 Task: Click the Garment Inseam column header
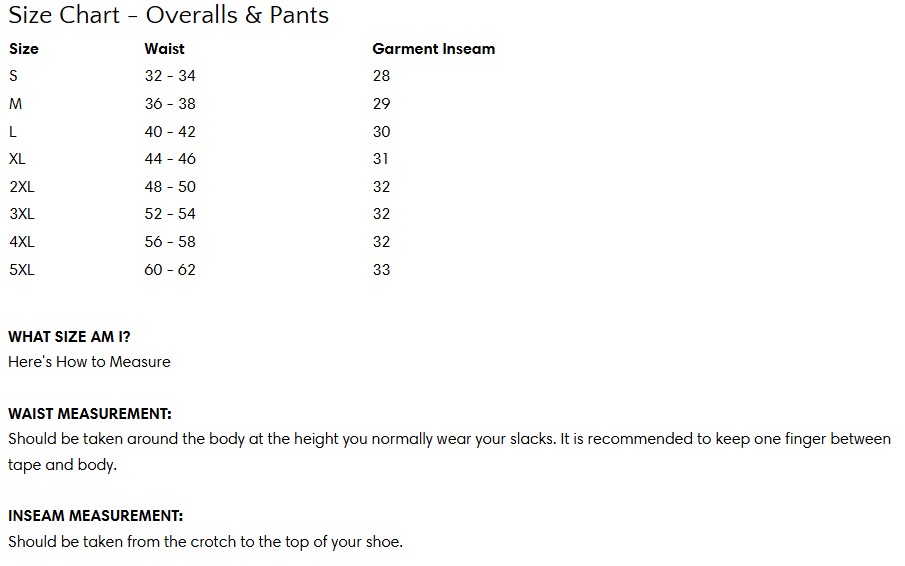tap(433, 49)
